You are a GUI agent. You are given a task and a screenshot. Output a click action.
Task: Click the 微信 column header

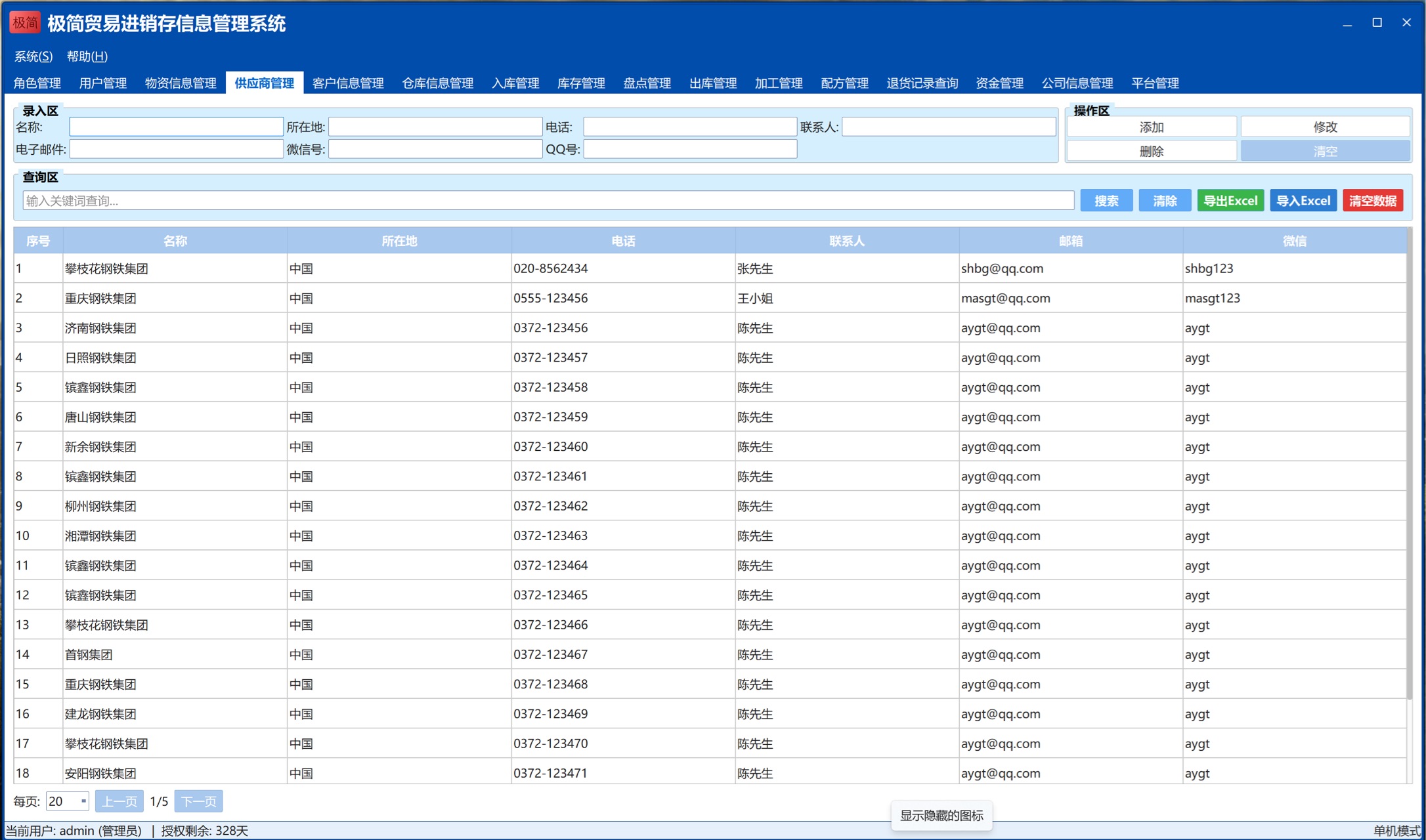[1295, 241]
